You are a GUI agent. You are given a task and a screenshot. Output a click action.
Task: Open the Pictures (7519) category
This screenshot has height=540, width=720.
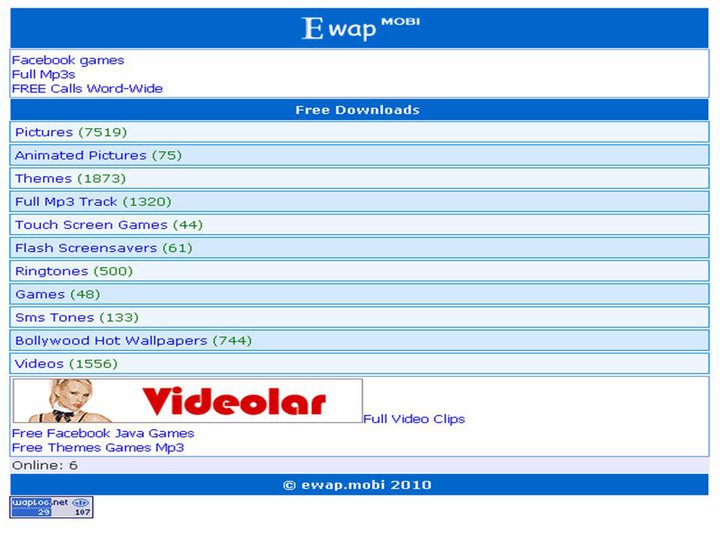[360, 132]
